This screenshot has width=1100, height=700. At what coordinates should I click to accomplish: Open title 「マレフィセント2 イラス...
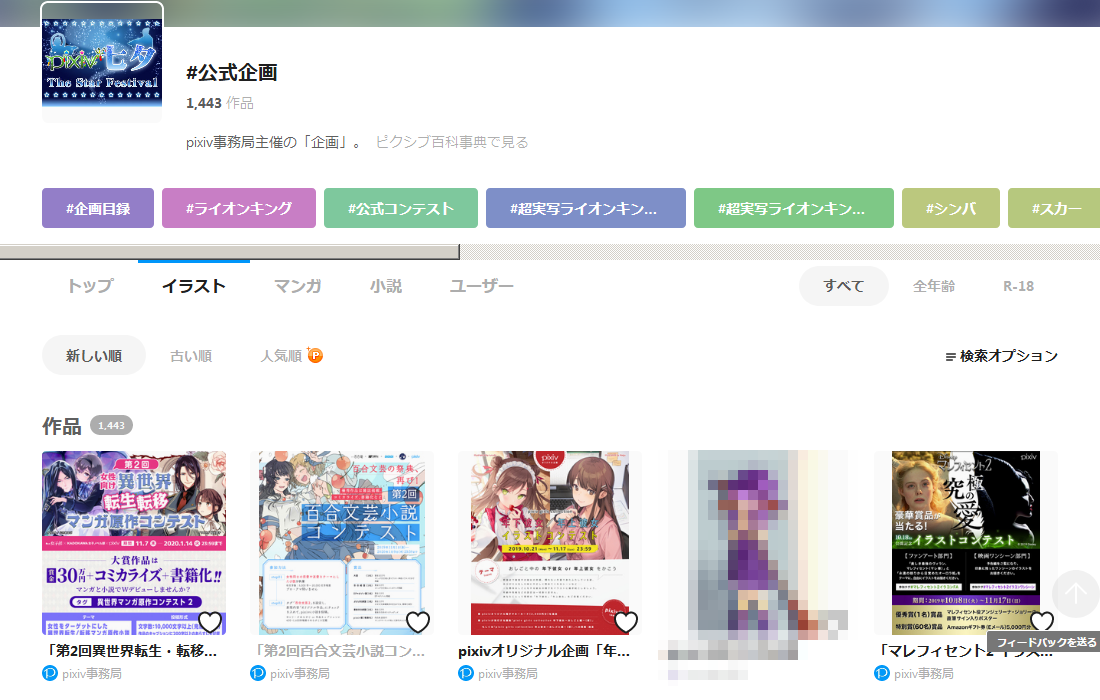pyautogui.click(x=965, y=651)
